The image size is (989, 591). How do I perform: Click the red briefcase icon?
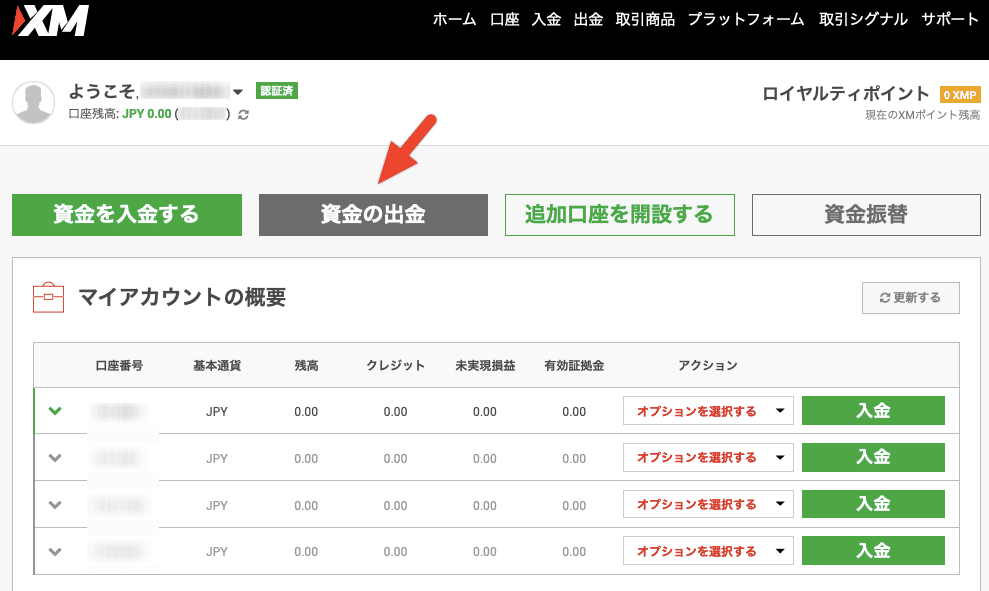[x=49, y=298]
